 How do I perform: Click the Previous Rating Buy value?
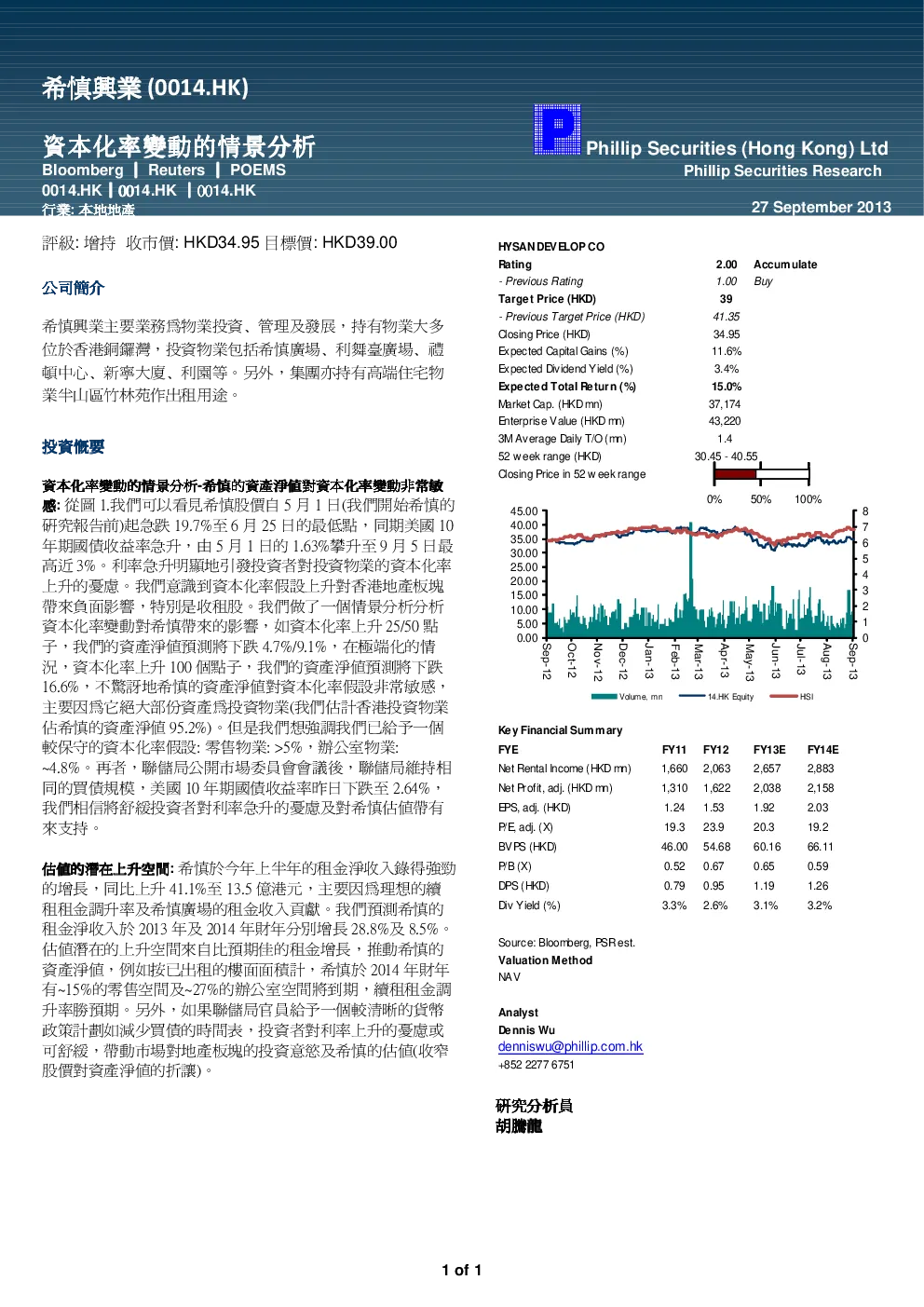(763, 281)
